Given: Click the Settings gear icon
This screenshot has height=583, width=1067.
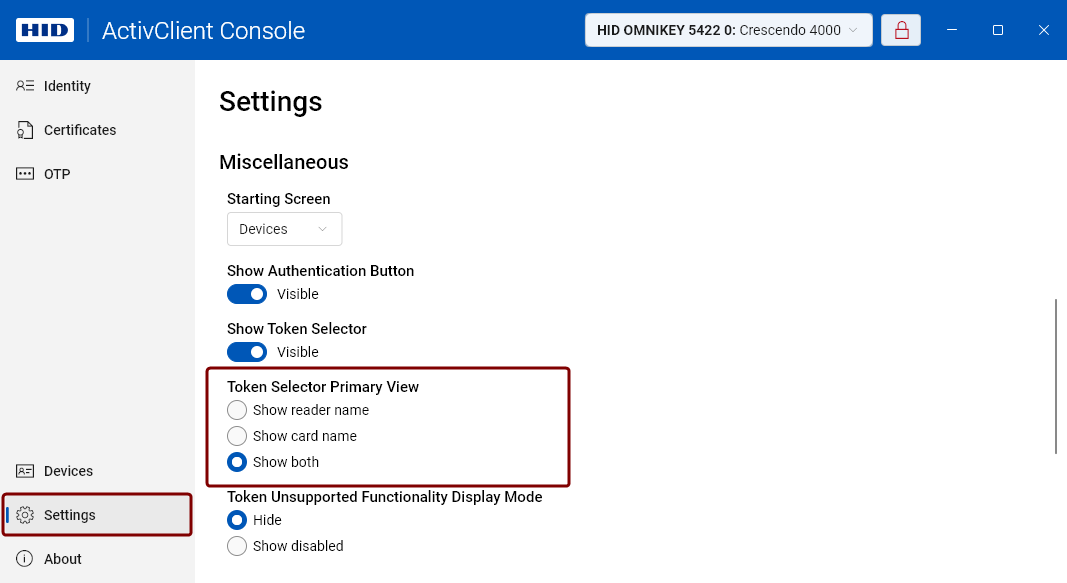Looking at the screenshot, I should 25,515.
